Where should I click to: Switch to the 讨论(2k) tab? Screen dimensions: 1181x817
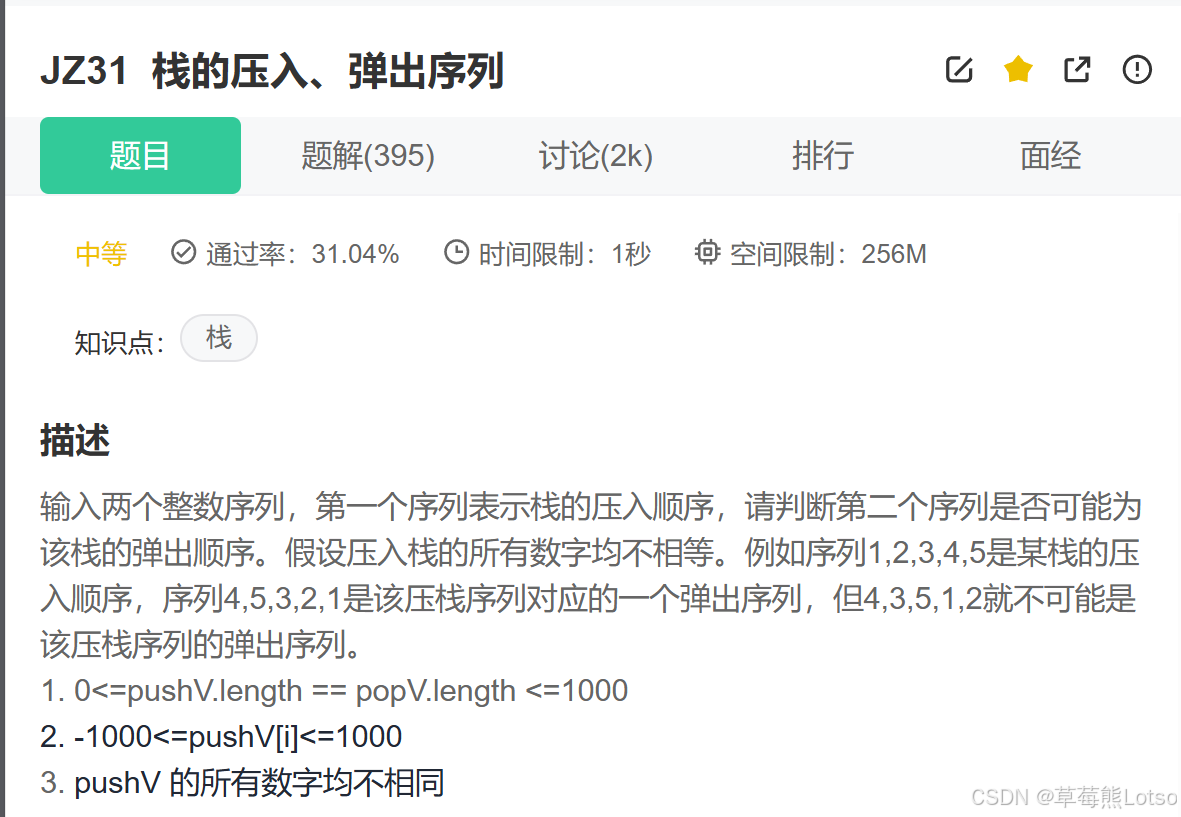(595, 155)
